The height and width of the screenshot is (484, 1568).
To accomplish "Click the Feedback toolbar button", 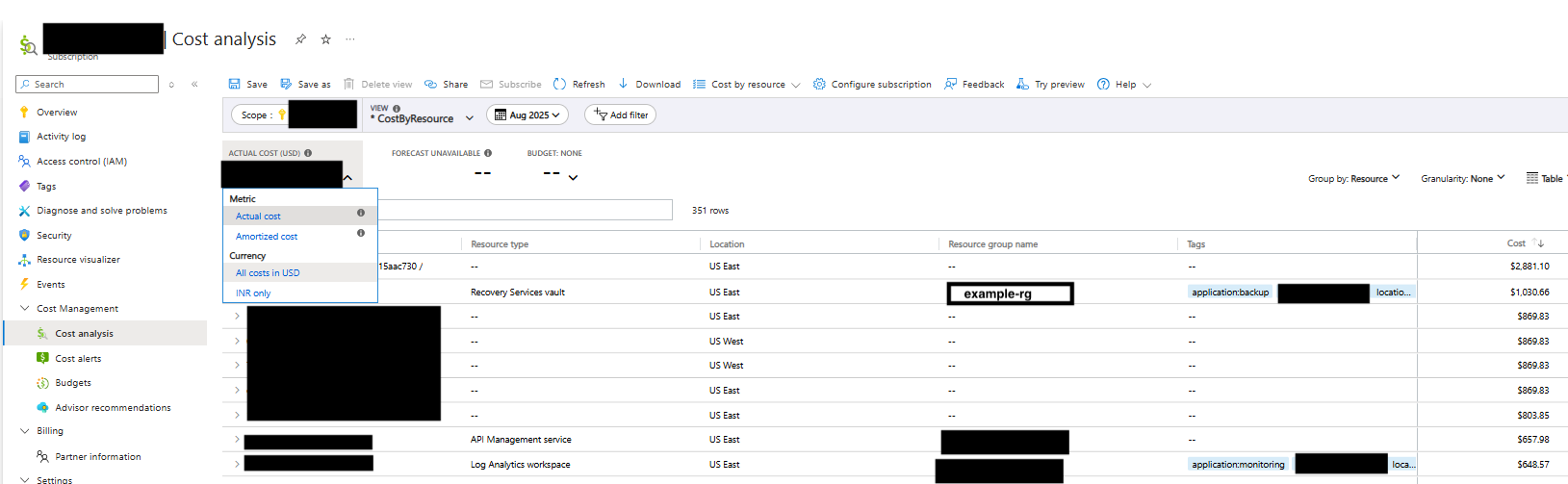I will 974,85.
